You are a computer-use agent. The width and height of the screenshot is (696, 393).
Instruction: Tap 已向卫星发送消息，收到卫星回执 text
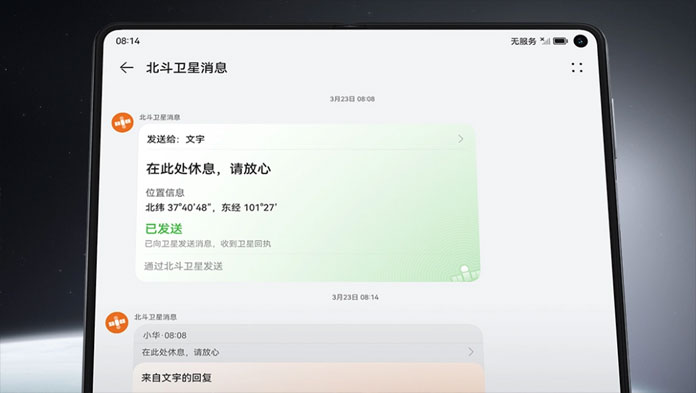click(x=208, y=243)
